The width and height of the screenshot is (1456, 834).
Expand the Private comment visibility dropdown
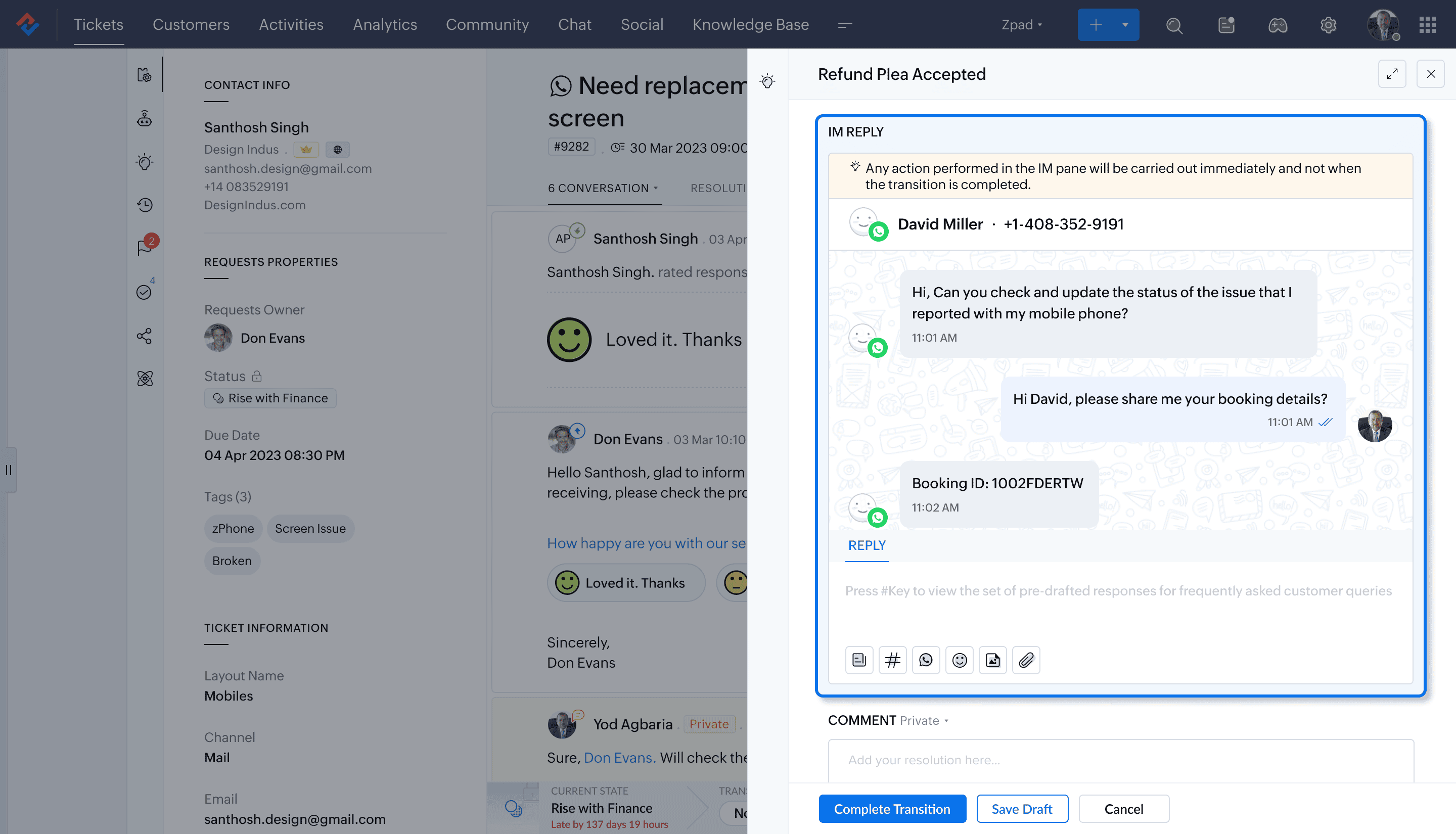[x=924, y=721]
